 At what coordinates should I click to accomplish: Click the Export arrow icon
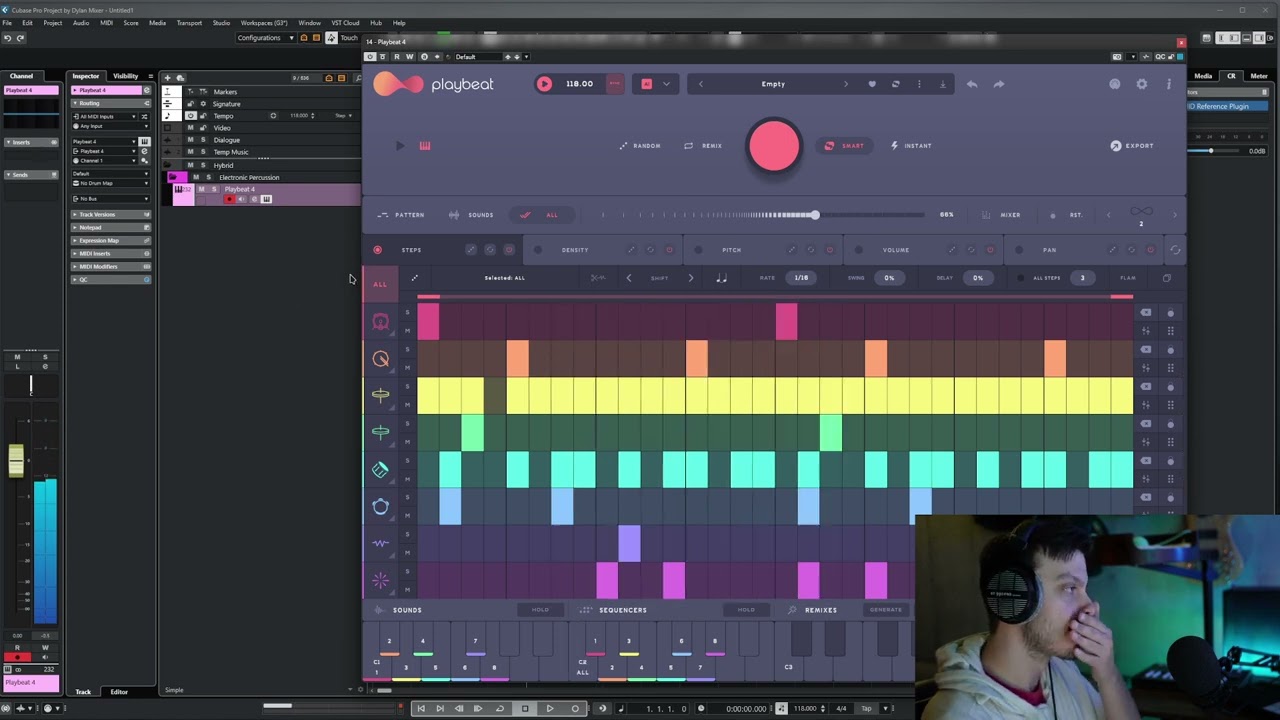pos(1116,146)
